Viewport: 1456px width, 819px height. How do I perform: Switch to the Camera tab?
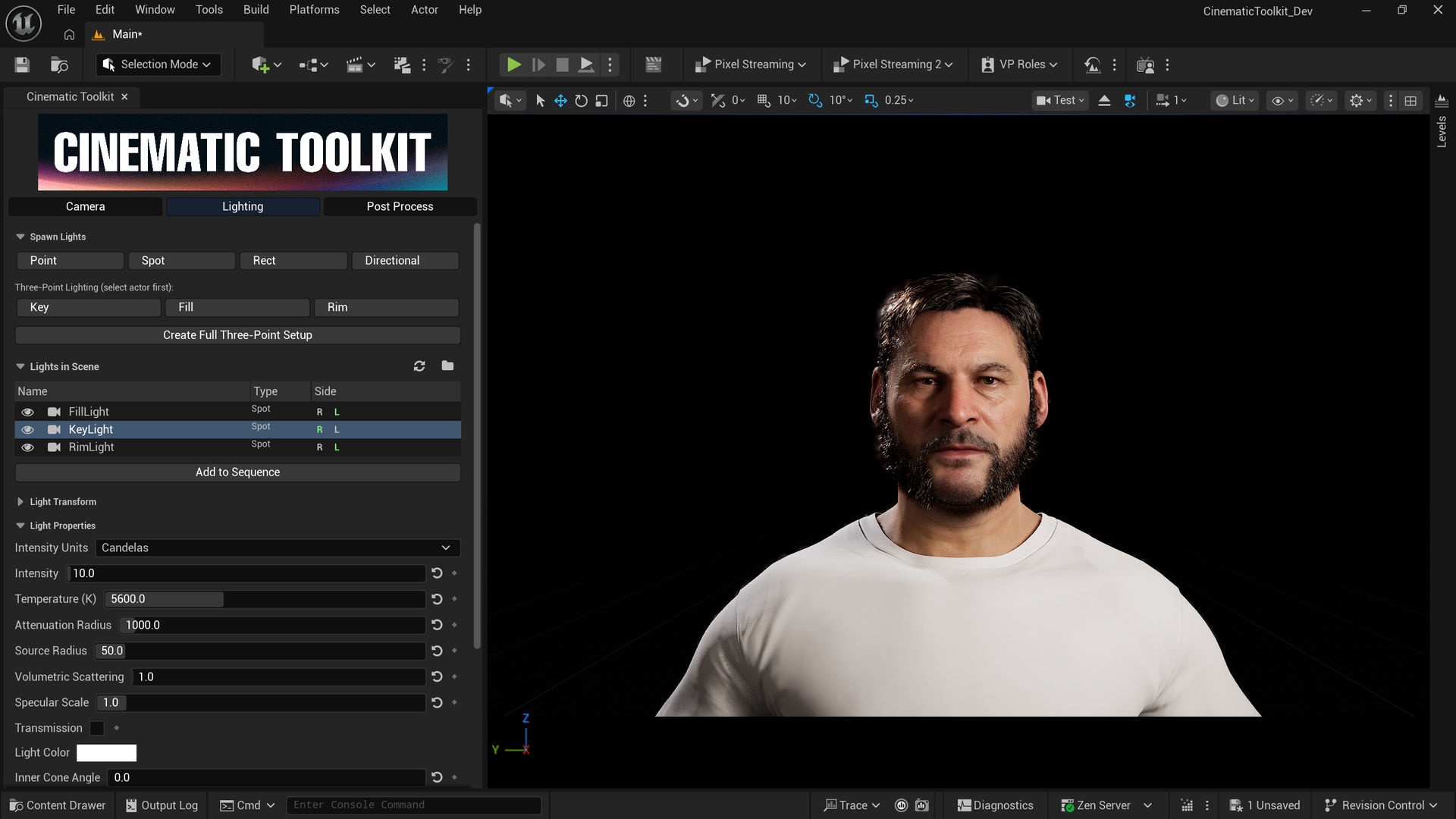pyautogui.click(x=85, y=206)
